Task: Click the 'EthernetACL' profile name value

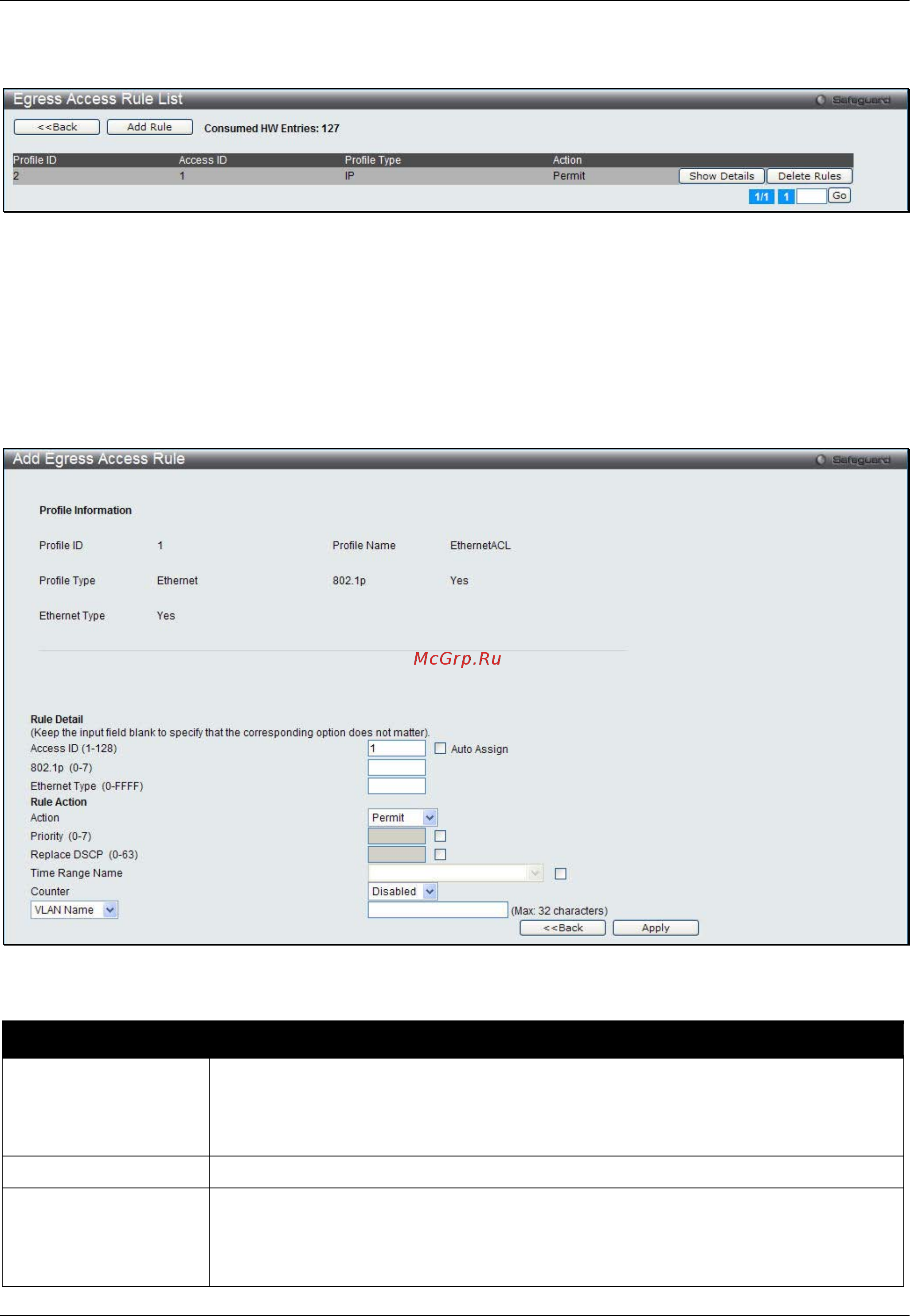Action: (x=480, y=545)
